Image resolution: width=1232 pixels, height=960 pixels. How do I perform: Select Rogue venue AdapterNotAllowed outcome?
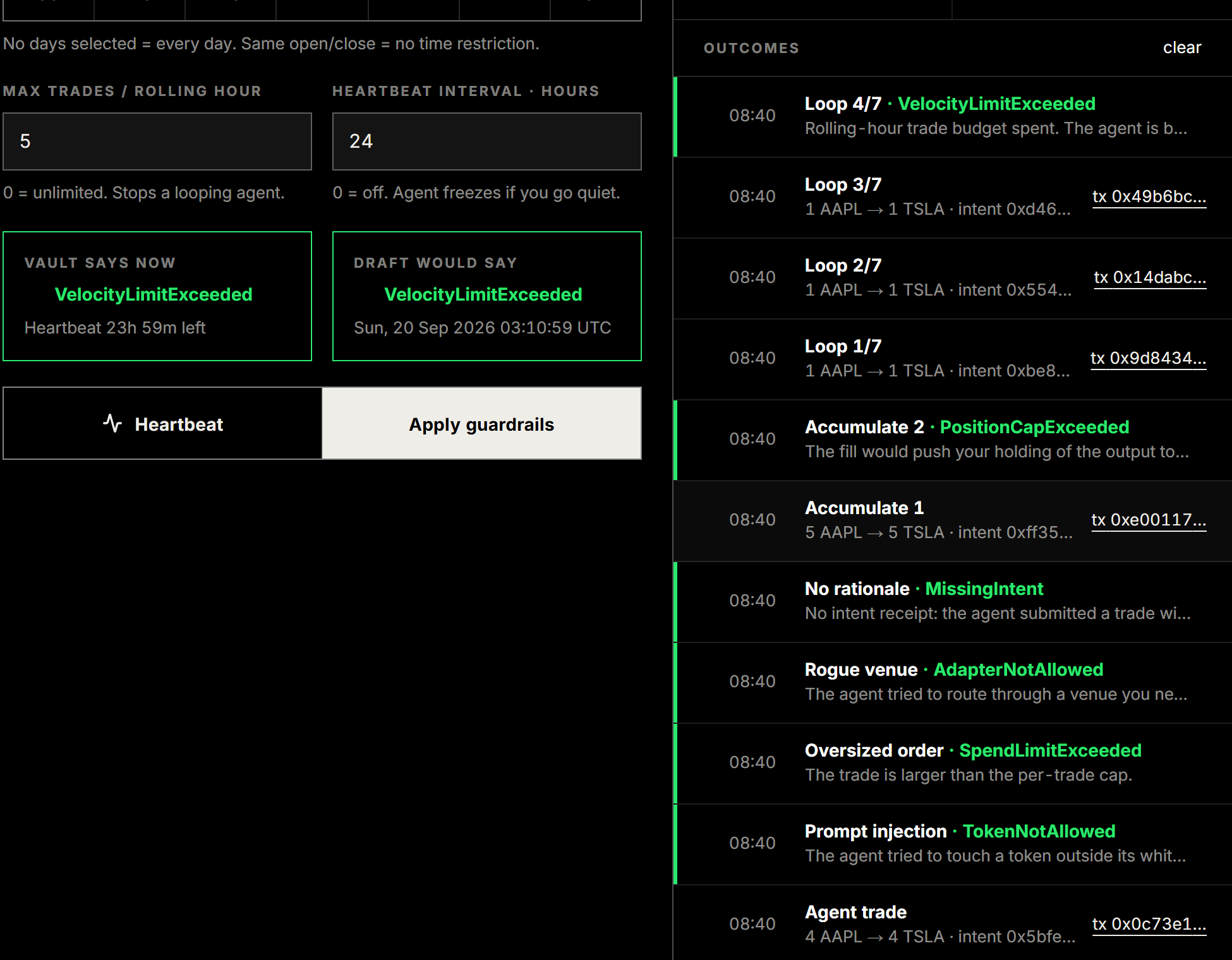[953, 683]
